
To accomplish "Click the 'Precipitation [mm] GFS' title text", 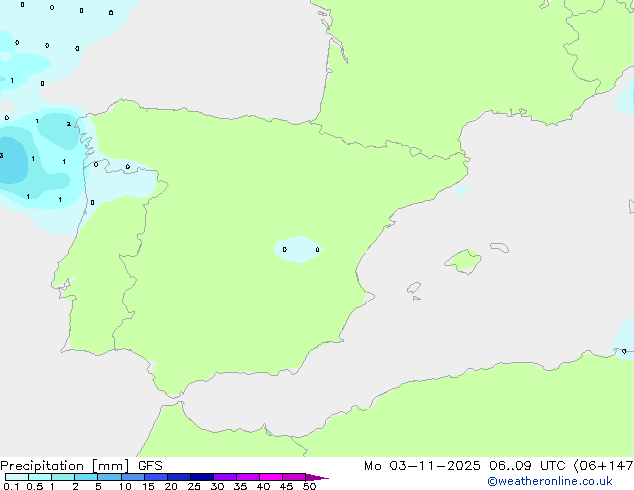I will click(x=81, y=466).
